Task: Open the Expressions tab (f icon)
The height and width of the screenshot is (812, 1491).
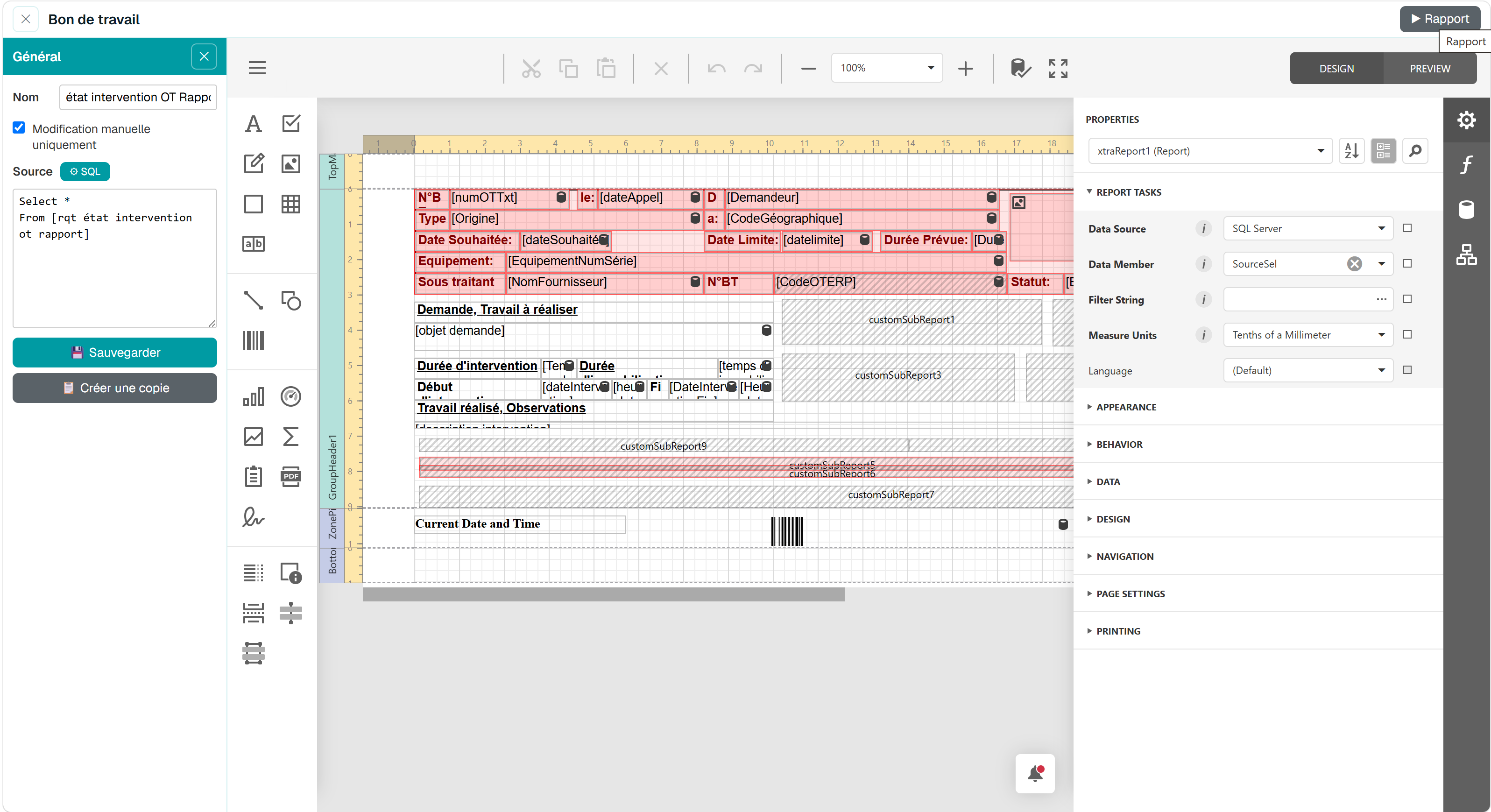Action: point(1466,164)
